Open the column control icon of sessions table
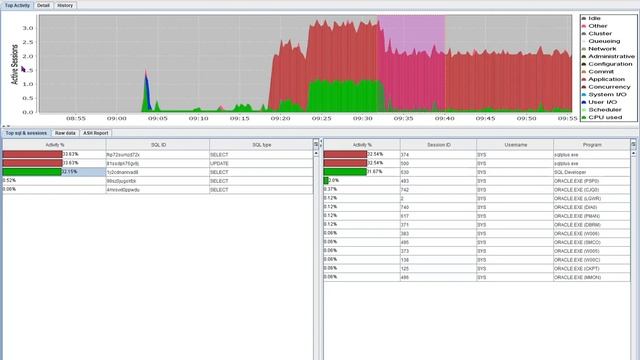Image resolution: width=640 pixels, height=360 pixels. (x=633, y=144)
